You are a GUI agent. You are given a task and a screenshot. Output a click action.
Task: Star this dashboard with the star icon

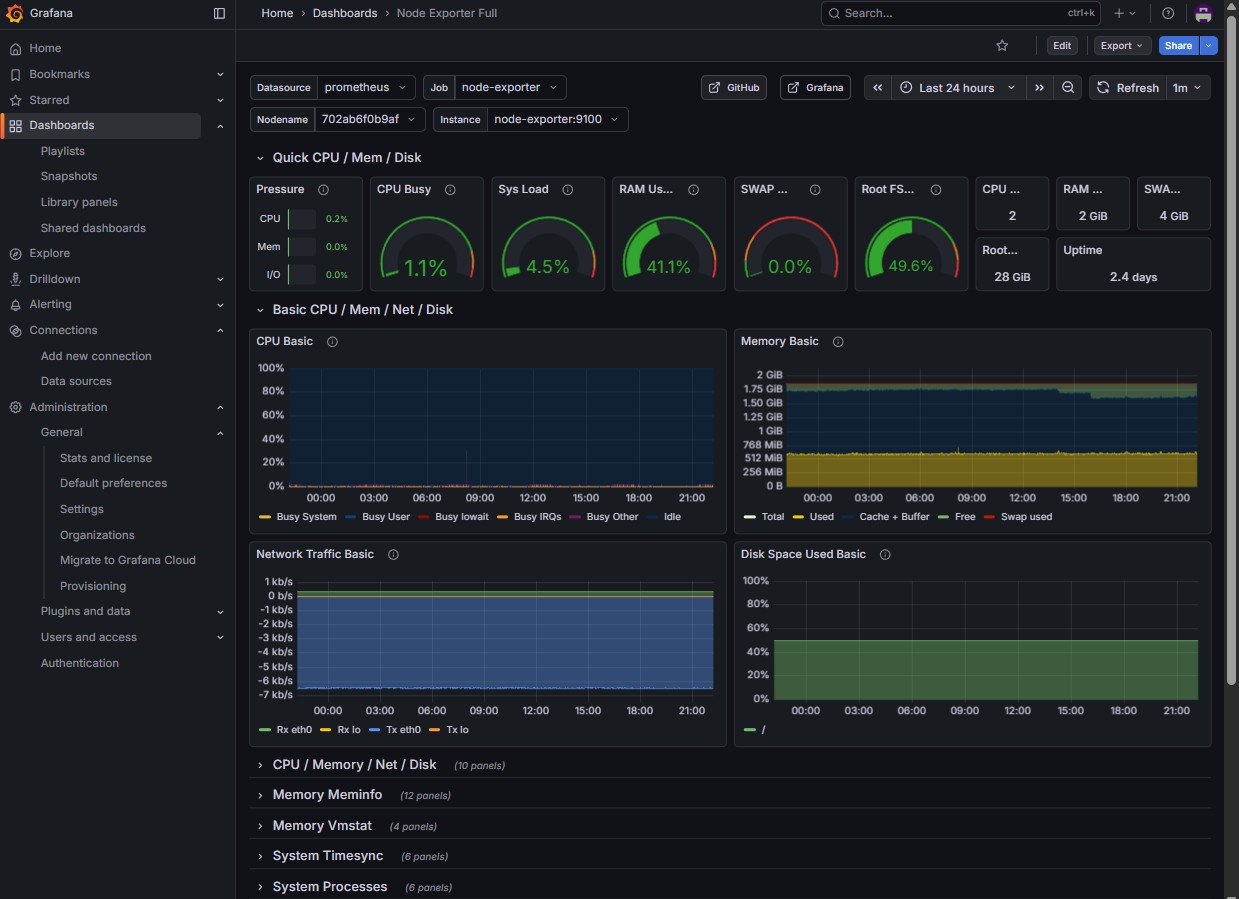click(1002, 45)
